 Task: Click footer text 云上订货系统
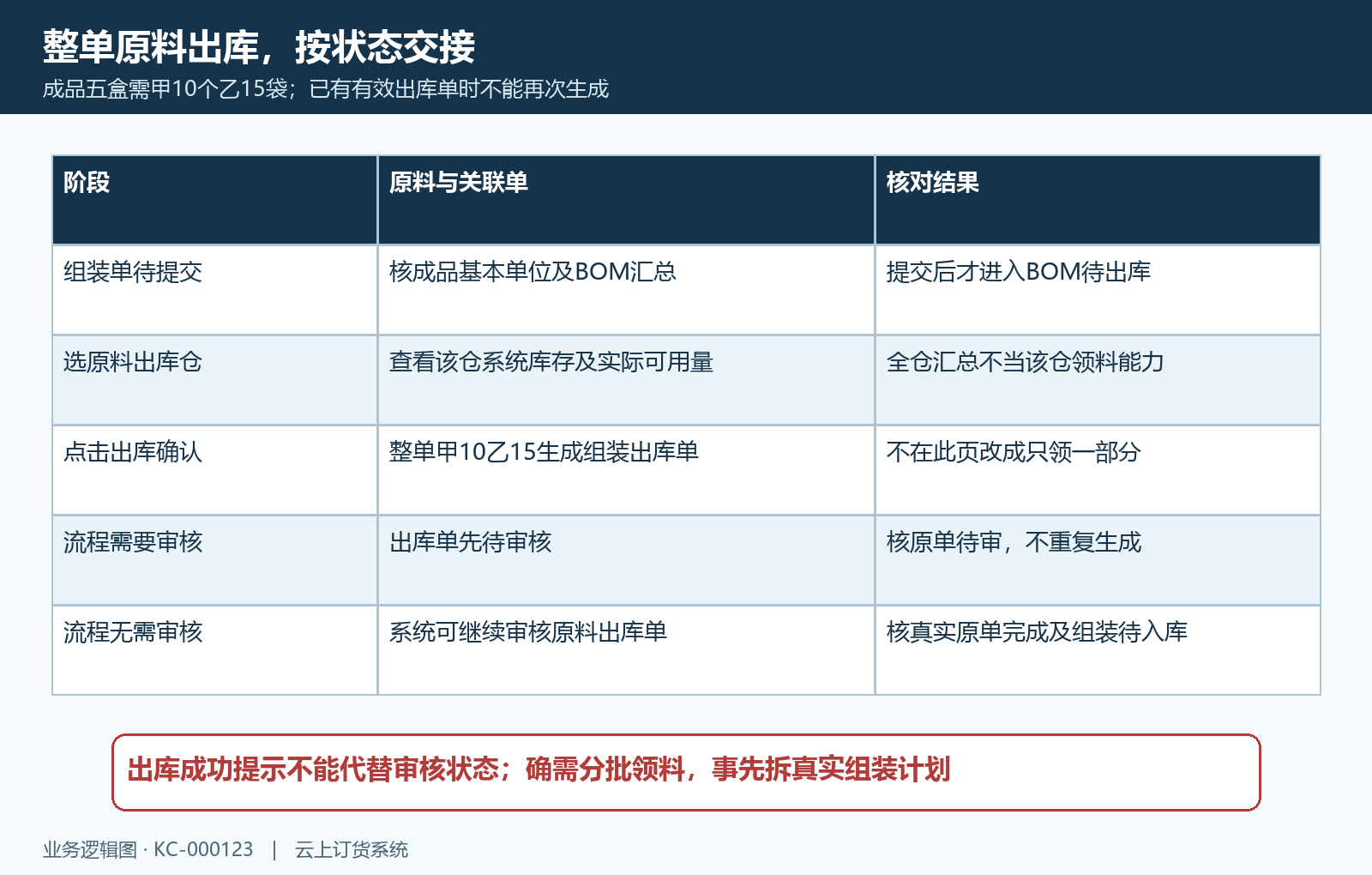pyautogui.click(x=352, y=850)
